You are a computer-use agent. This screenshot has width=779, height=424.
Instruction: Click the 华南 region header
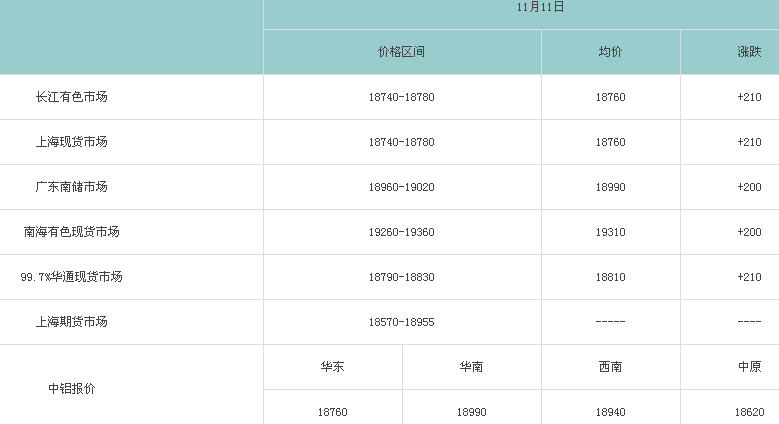click(x=472, y=367)
